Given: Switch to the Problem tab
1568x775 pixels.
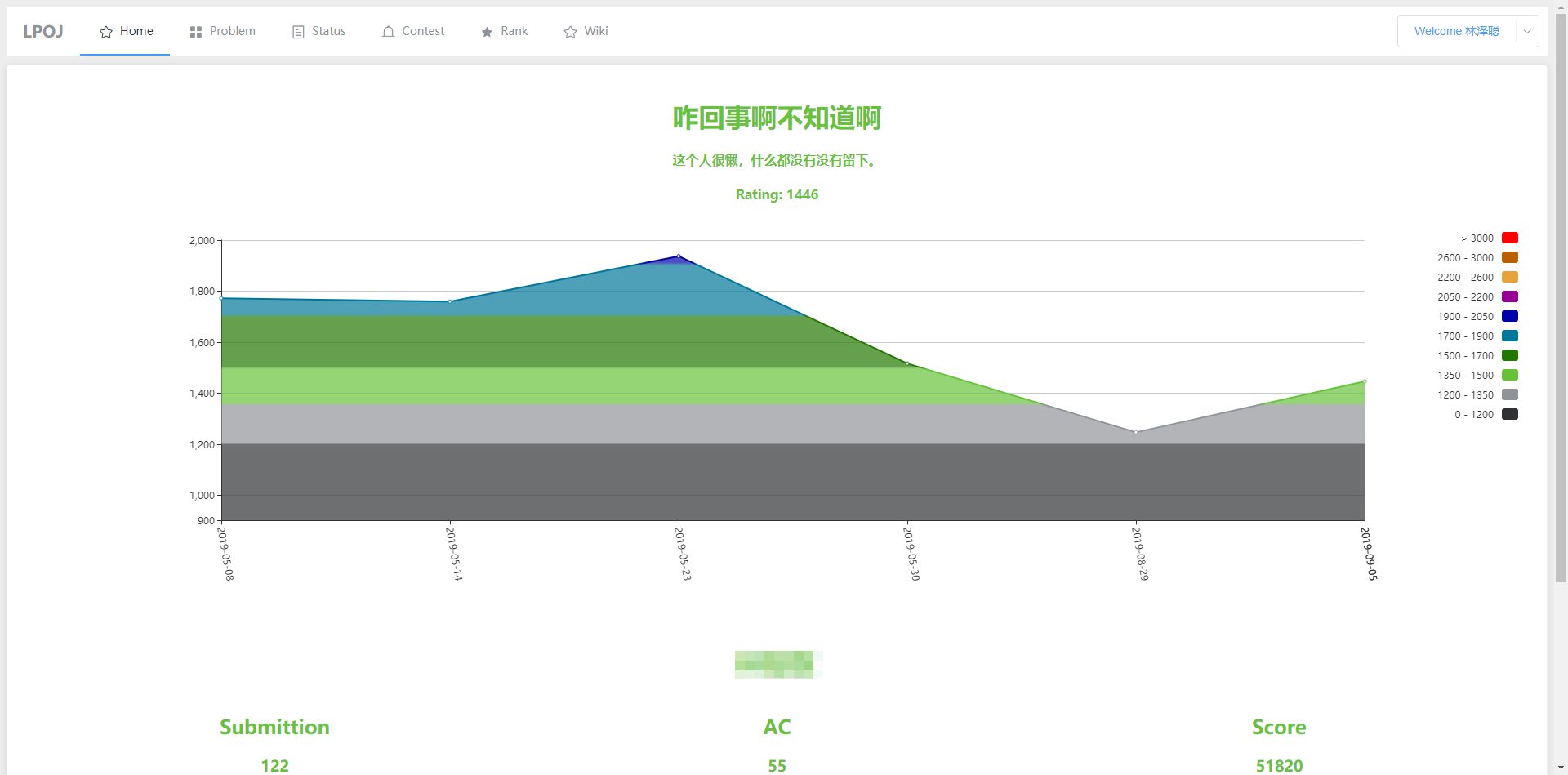Looking at the screenshot, I should 232,31.
